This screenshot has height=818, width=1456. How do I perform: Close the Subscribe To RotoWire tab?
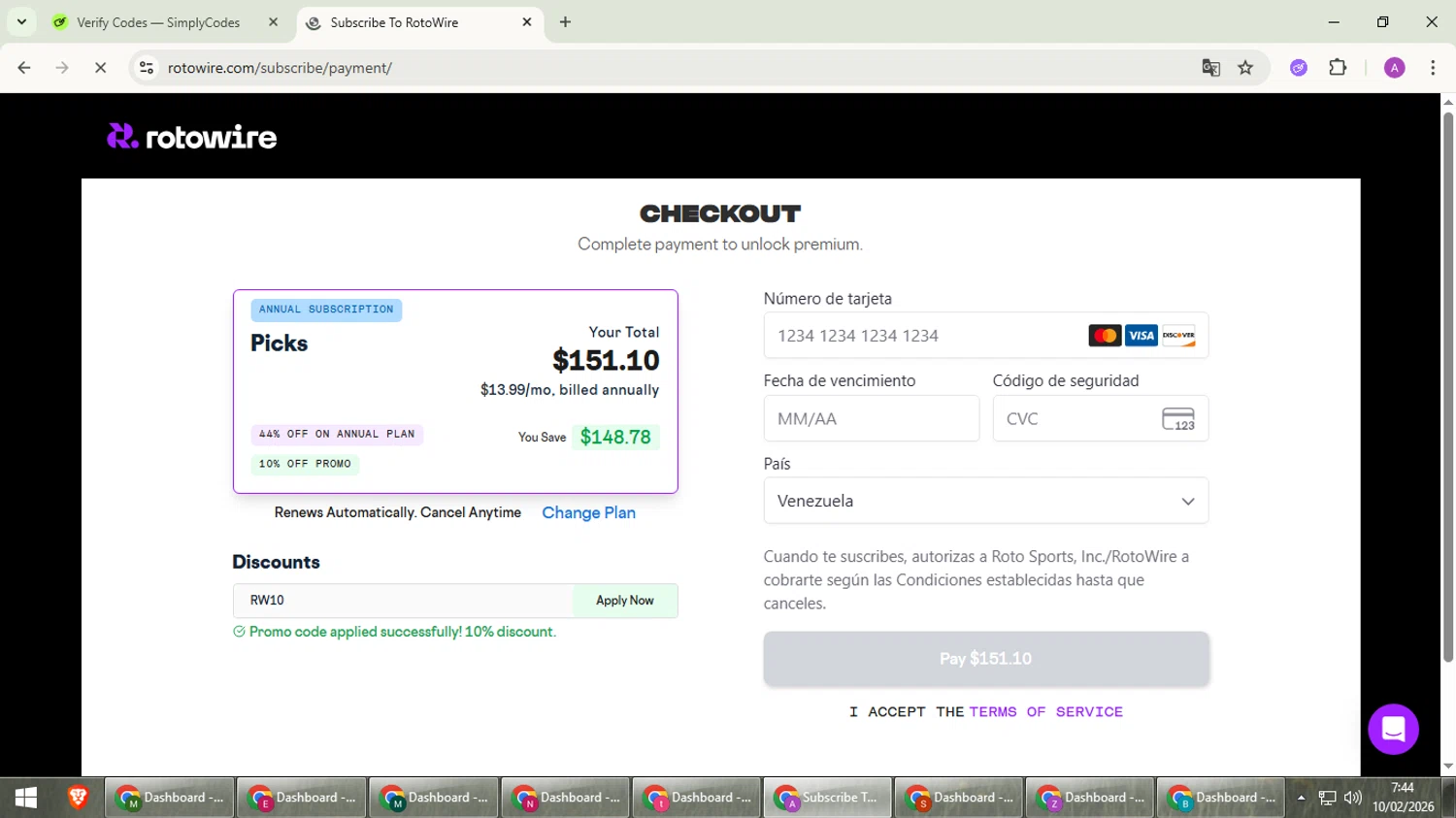527,22
